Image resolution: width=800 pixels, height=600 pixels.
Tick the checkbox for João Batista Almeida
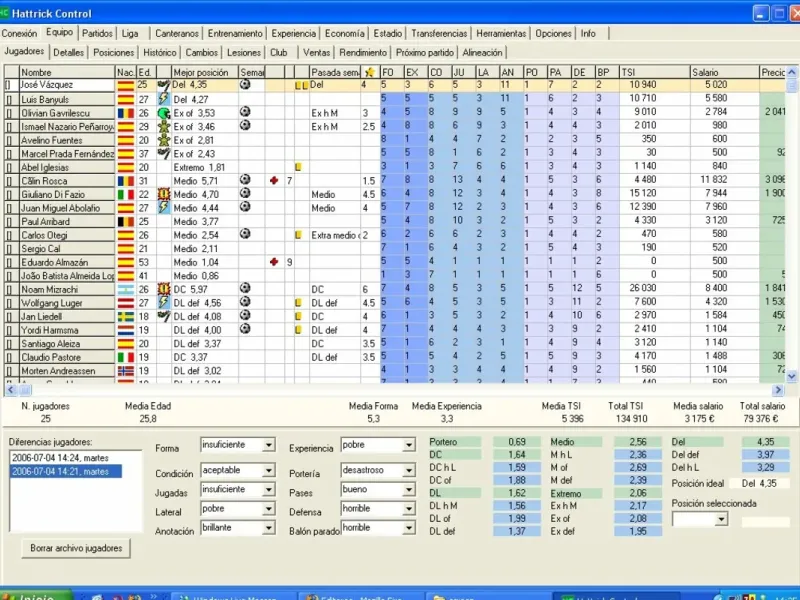click(8, 276)
